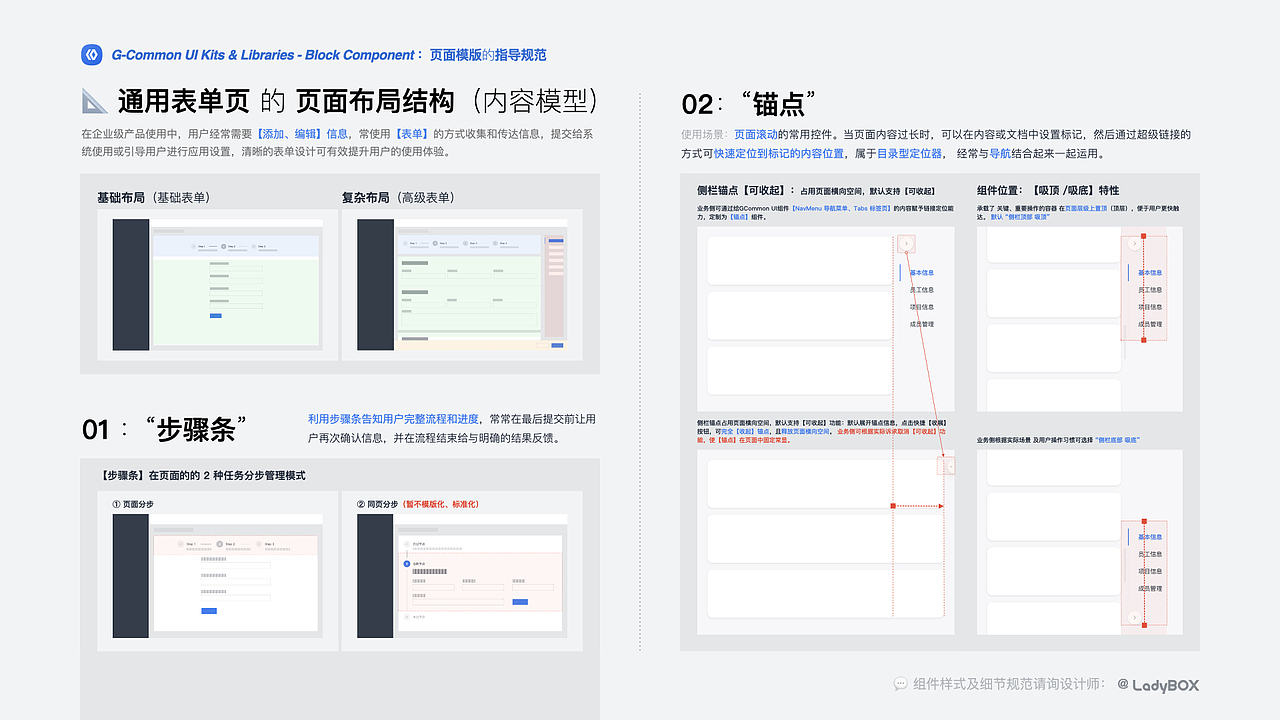Select 项目信息 anchor in the 侧栏锚点【可收起】mockup

coord(922,307)
